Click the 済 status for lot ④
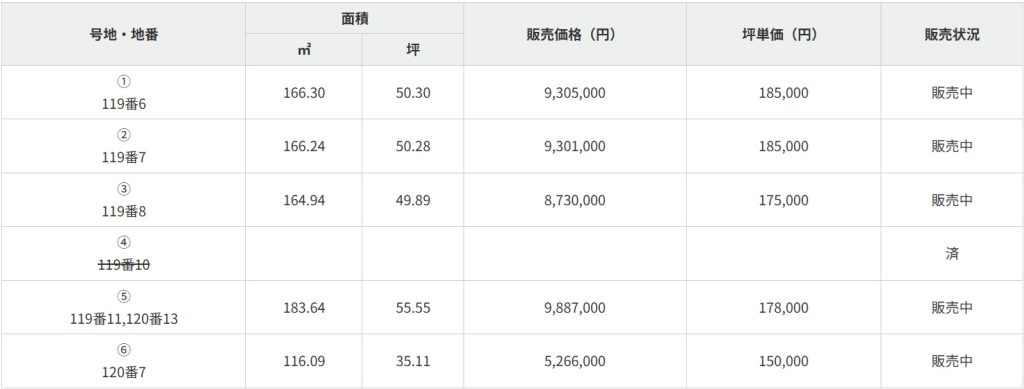 tap(952, 253)
